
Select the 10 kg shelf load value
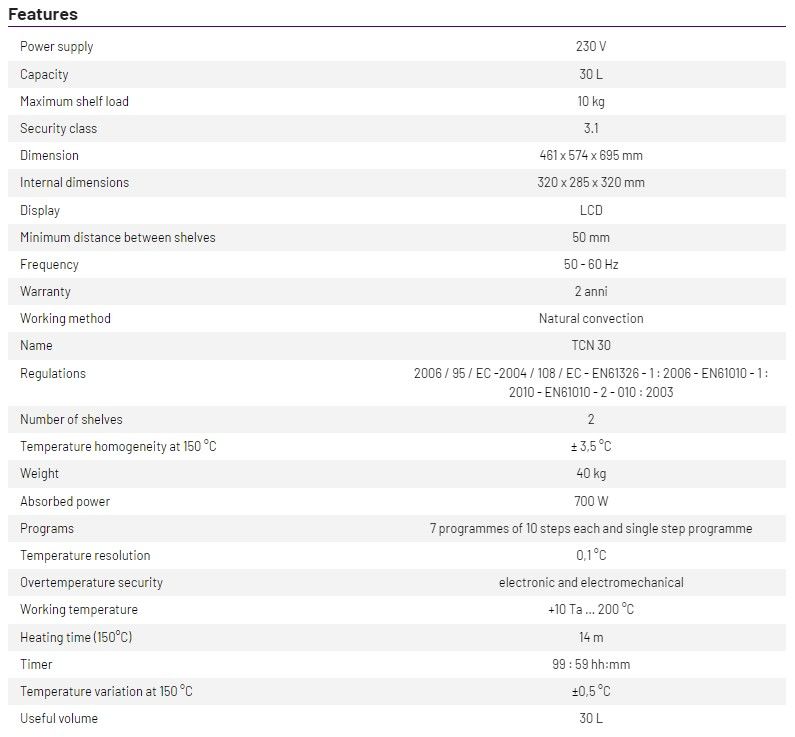(590, 101)
